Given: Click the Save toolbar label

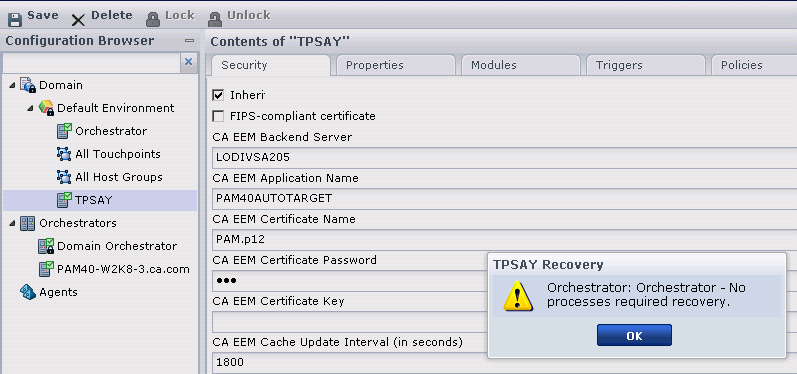Looking at the screenshot, I should (x=43, y=15).
